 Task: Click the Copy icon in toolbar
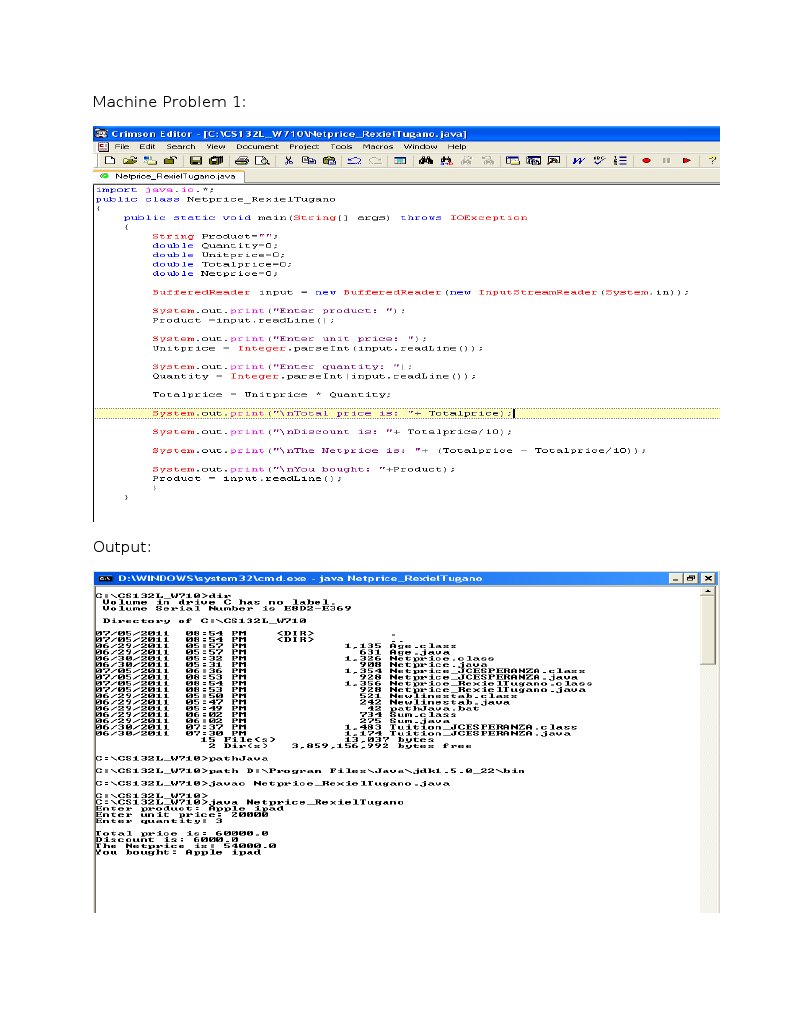(309, 160)
